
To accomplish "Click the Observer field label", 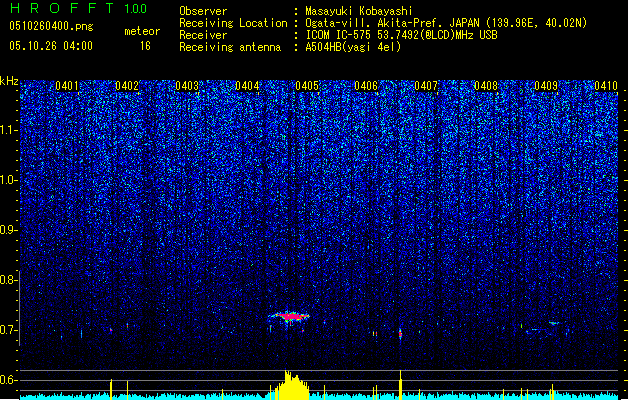I will [203, 11].
